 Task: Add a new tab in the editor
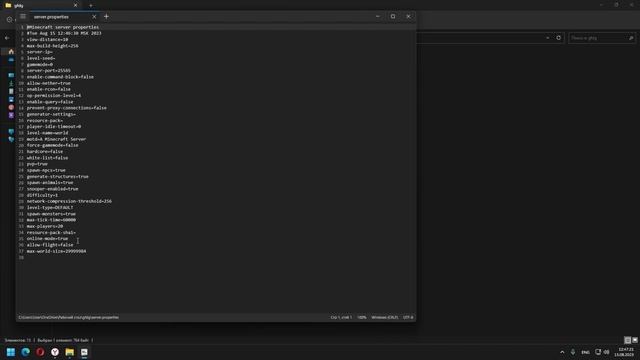tap(106, 16)
